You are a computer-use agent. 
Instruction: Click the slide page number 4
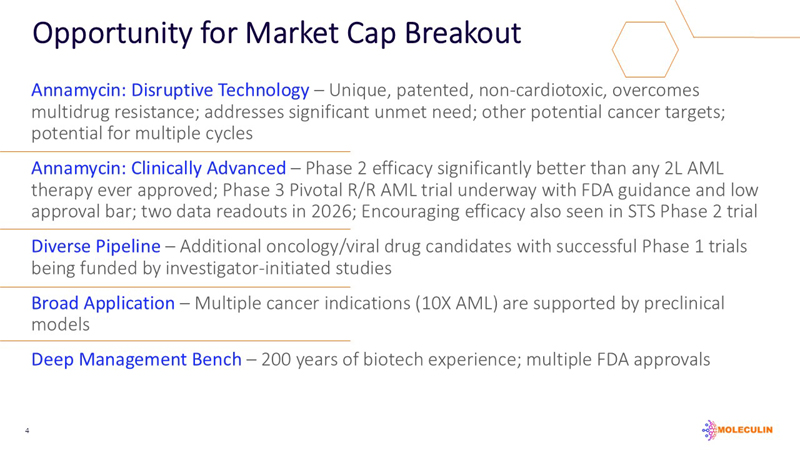click(27, 431)
